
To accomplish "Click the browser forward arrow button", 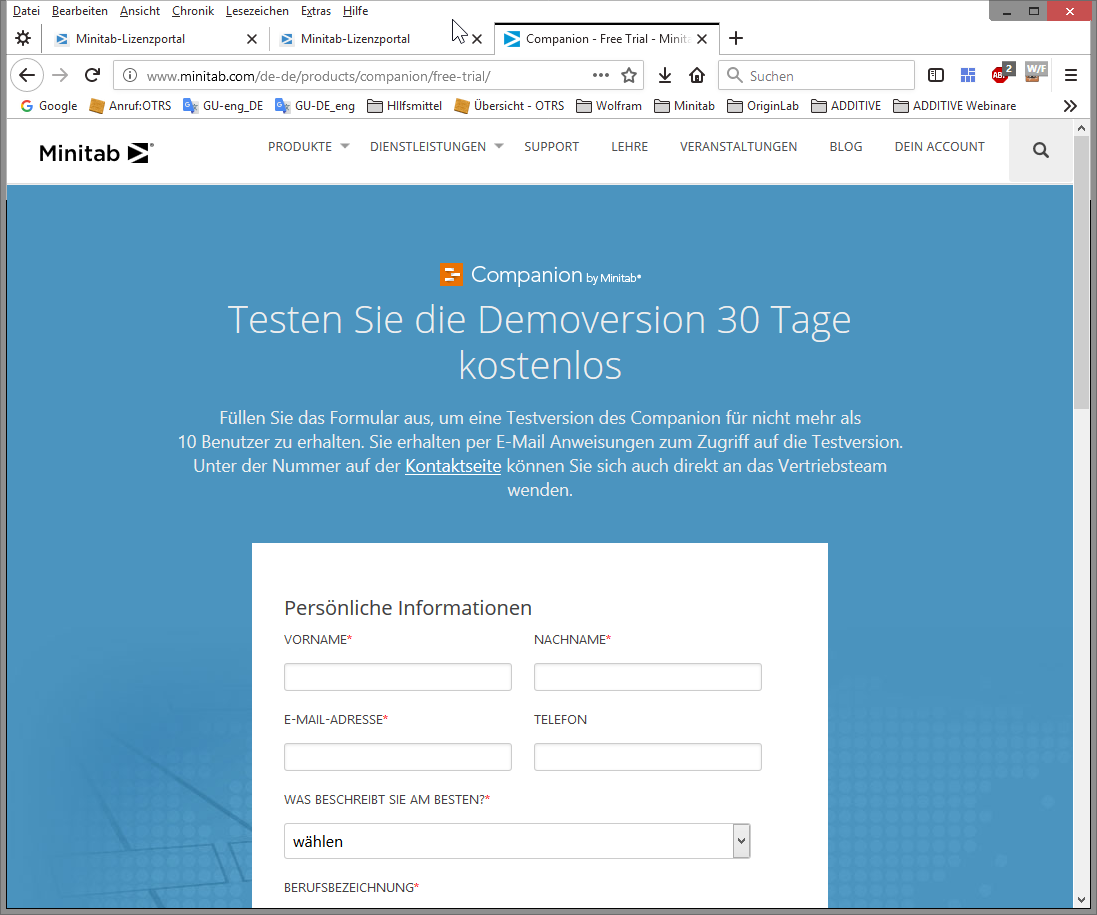I will pos(60,75).
